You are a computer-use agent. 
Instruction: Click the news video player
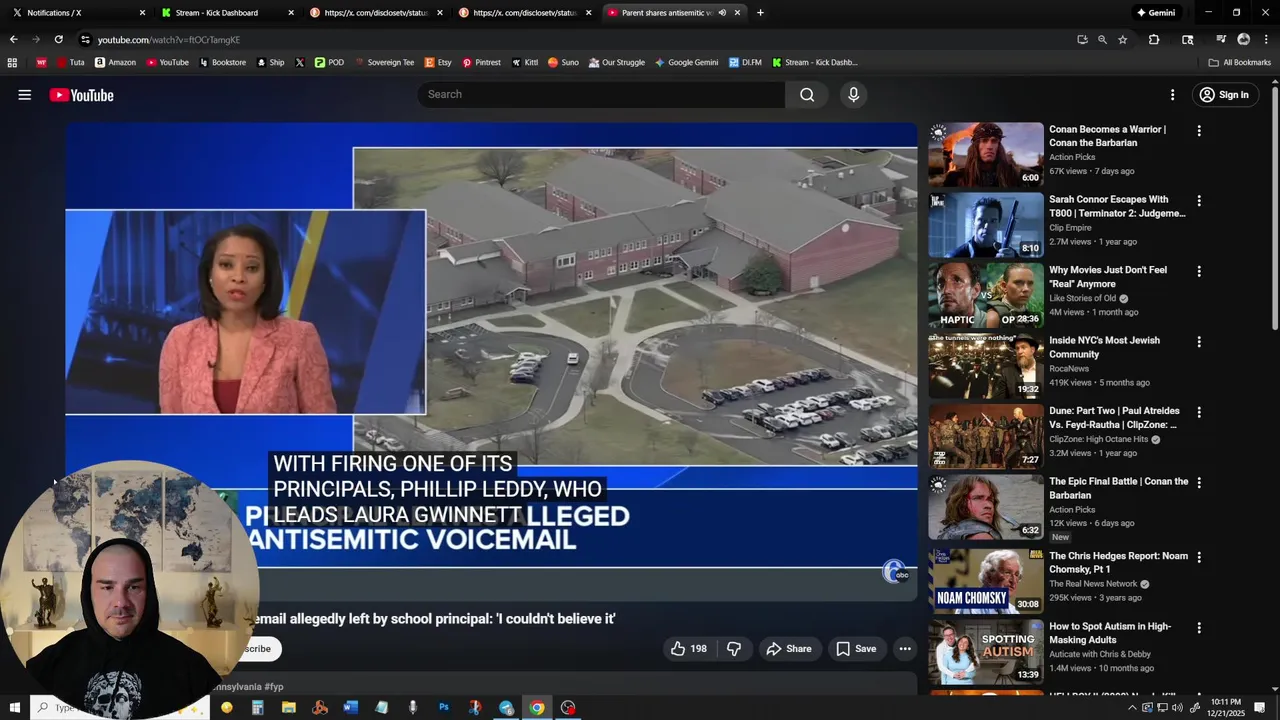click(491, 360)
